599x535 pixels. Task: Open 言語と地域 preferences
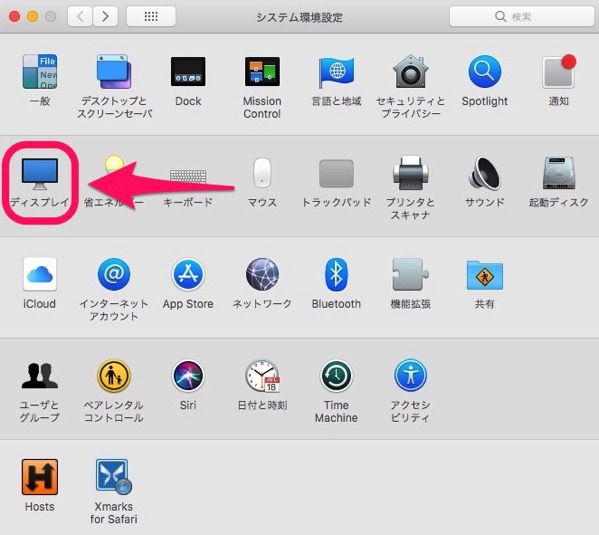(x=336, y=72)
